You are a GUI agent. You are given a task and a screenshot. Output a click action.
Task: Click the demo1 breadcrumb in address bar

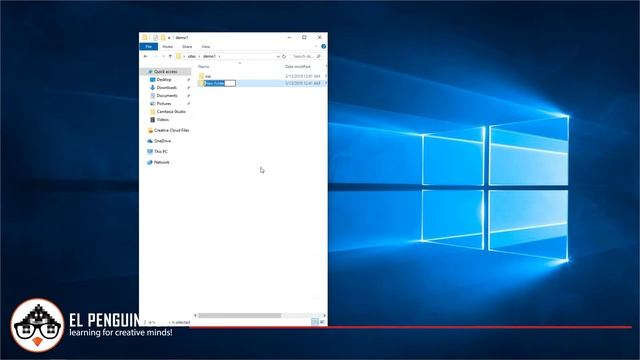tap(209, 56)
